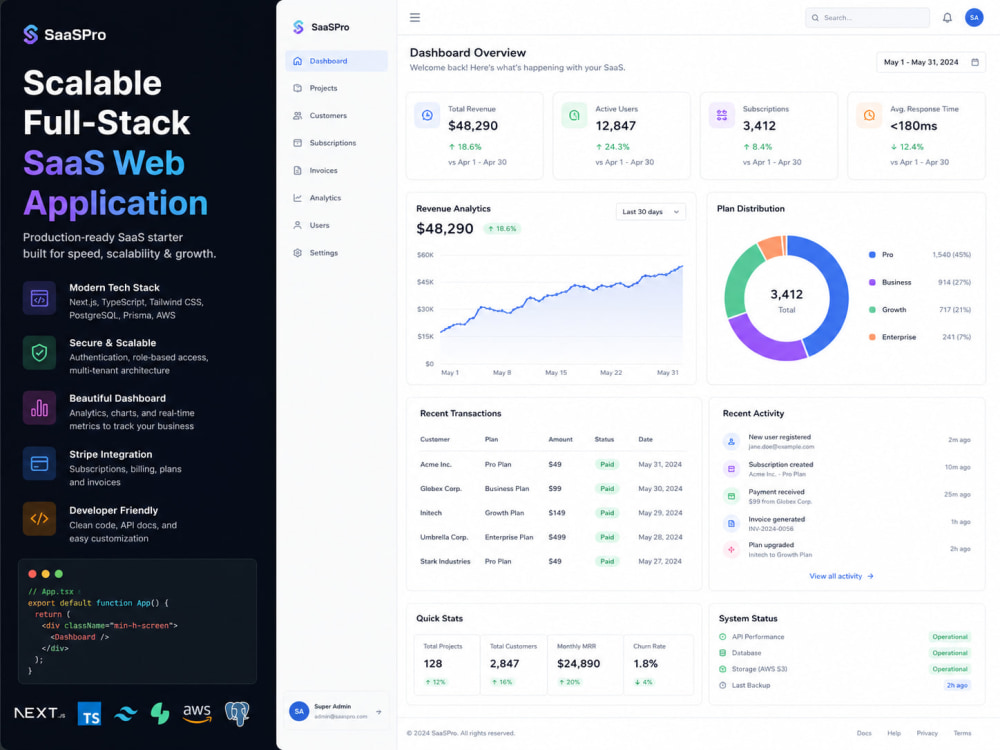
Task: Open the Dashboard sidebar item
Action: click(336, 61)
